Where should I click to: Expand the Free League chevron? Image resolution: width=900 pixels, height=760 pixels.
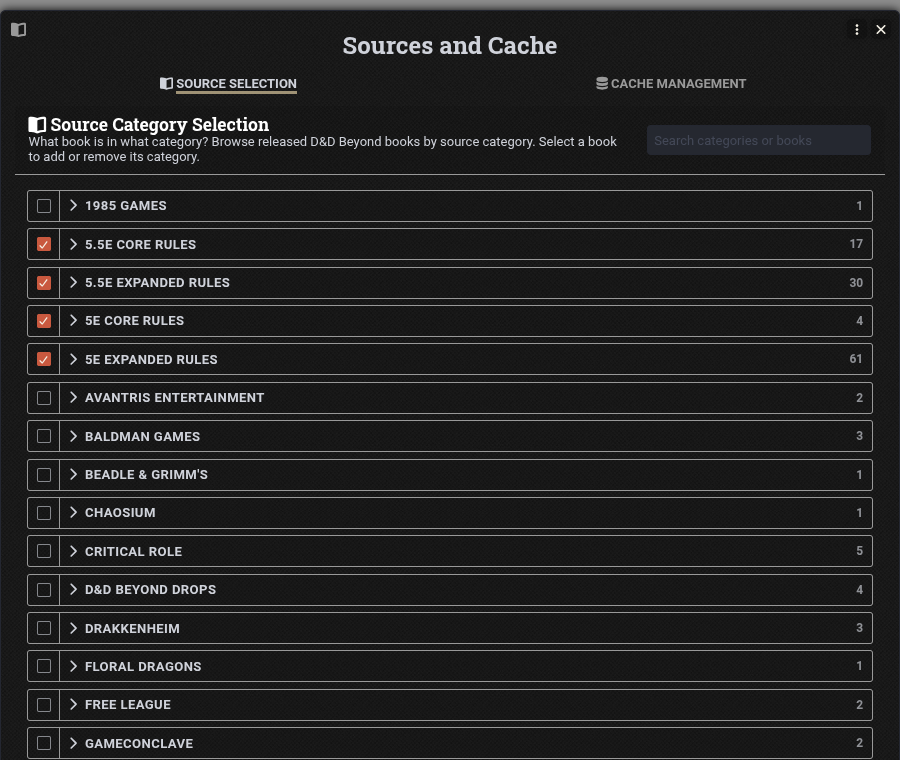point(73,704)
